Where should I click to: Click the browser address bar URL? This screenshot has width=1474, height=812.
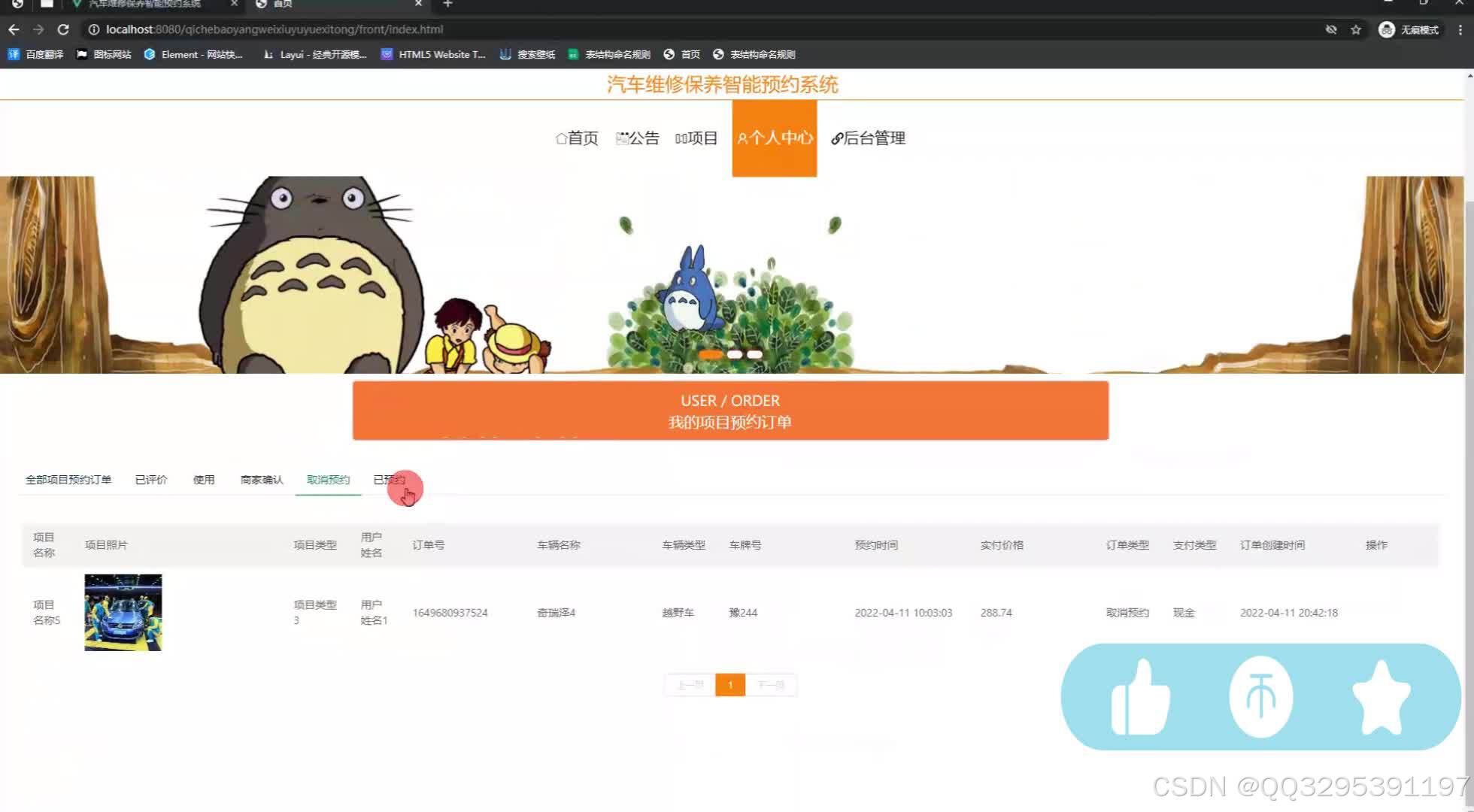pyautogui.click(x=274, y=29)
